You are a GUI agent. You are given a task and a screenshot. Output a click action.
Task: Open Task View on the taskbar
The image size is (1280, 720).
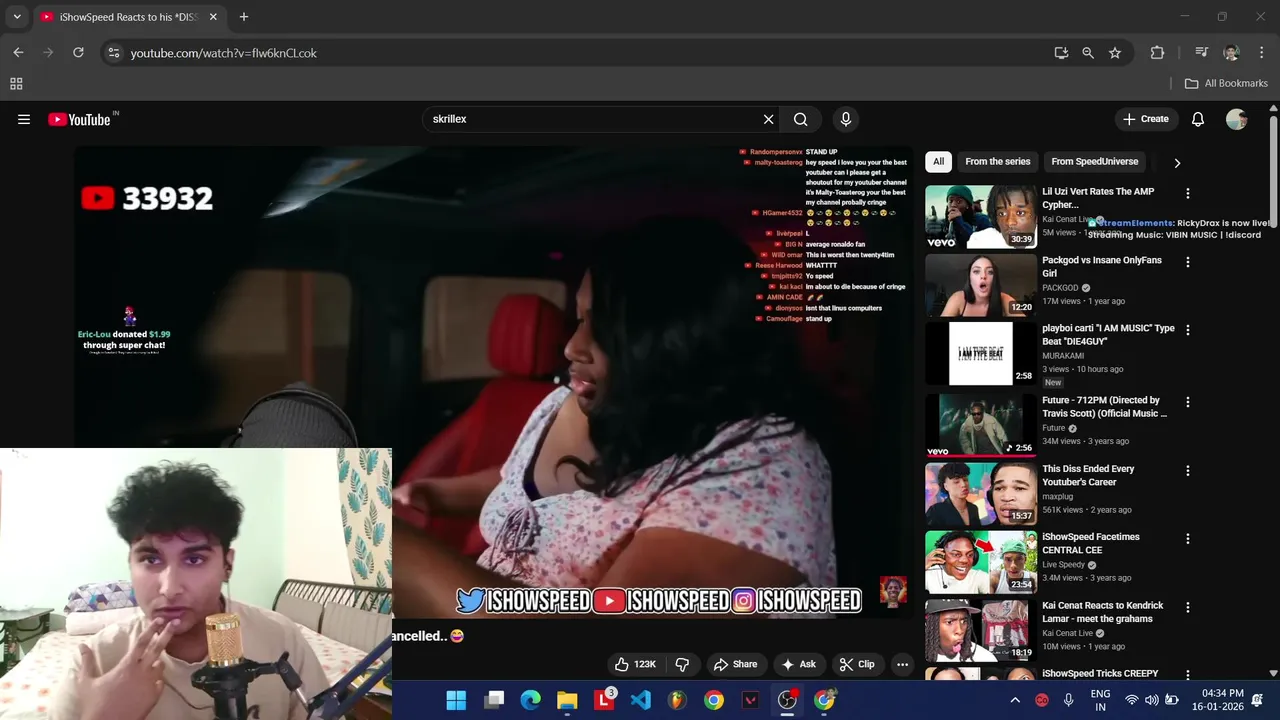click(494, 700)
